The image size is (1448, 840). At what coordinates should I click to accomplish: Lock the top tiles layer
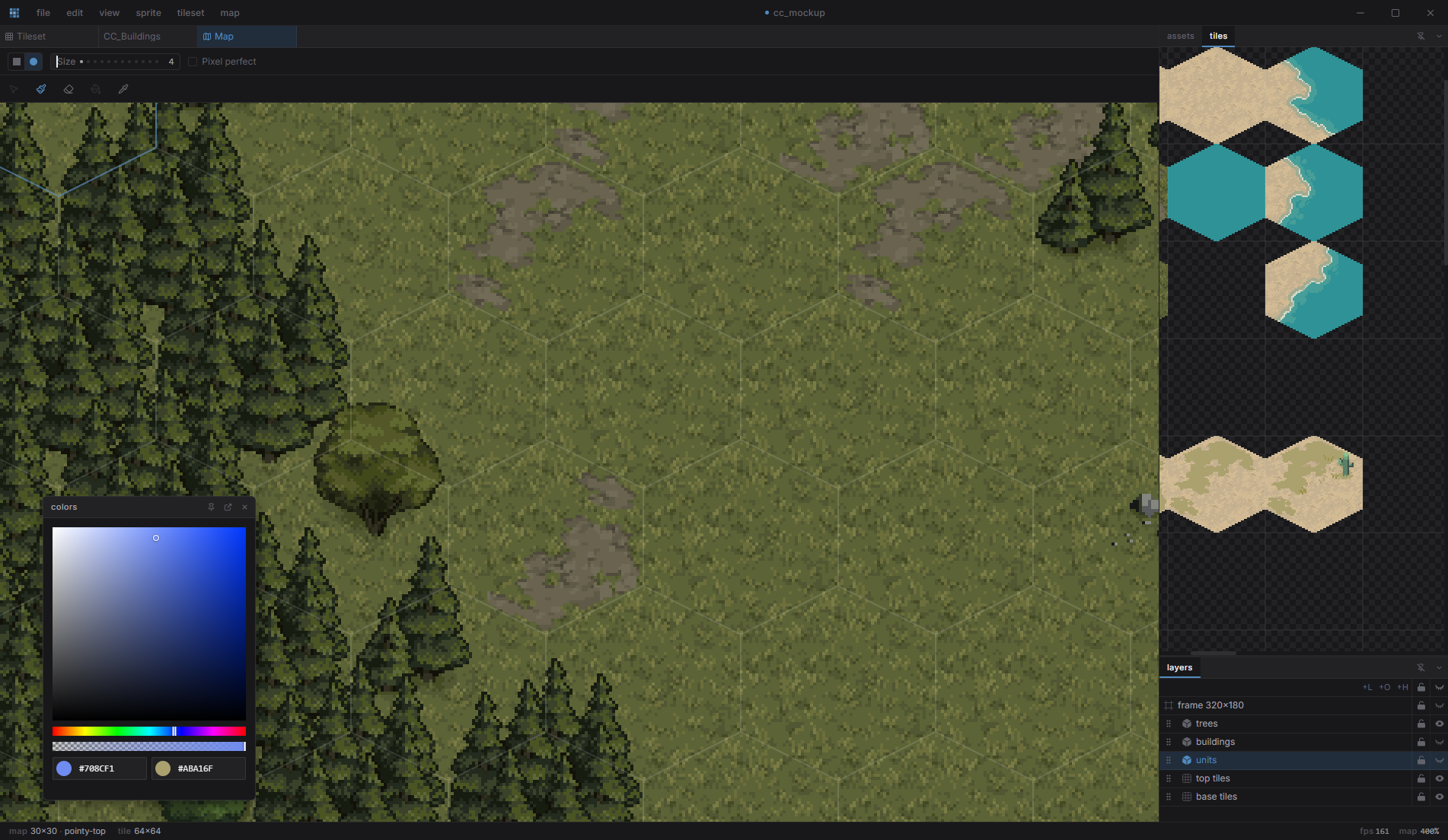pyautogui.click(x=1421, y=778)
